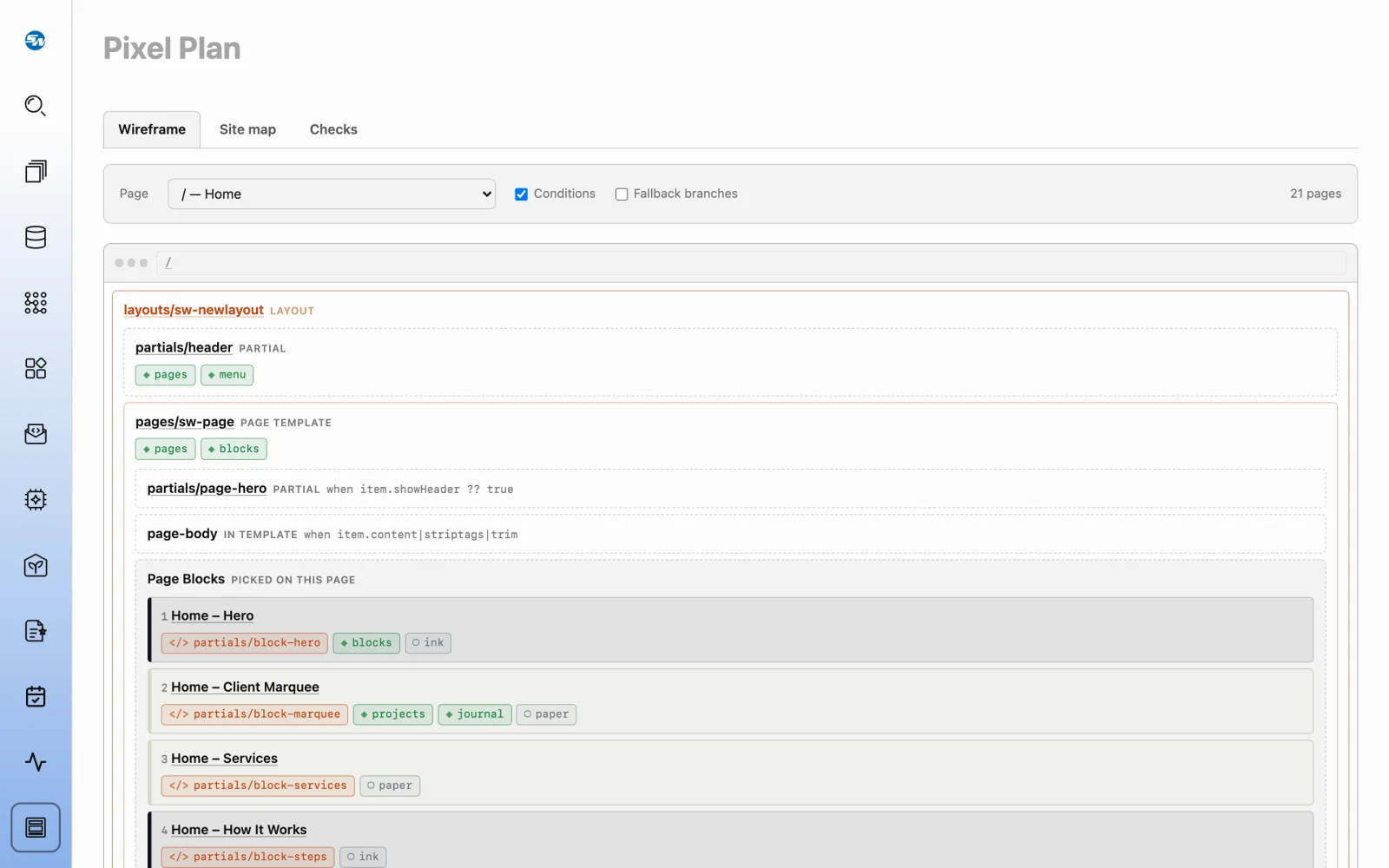Image resolution: width=1389 pixels, height=868 pixels.
Task: Open the Home – Client Marquee block link
Action: [245, 687]
